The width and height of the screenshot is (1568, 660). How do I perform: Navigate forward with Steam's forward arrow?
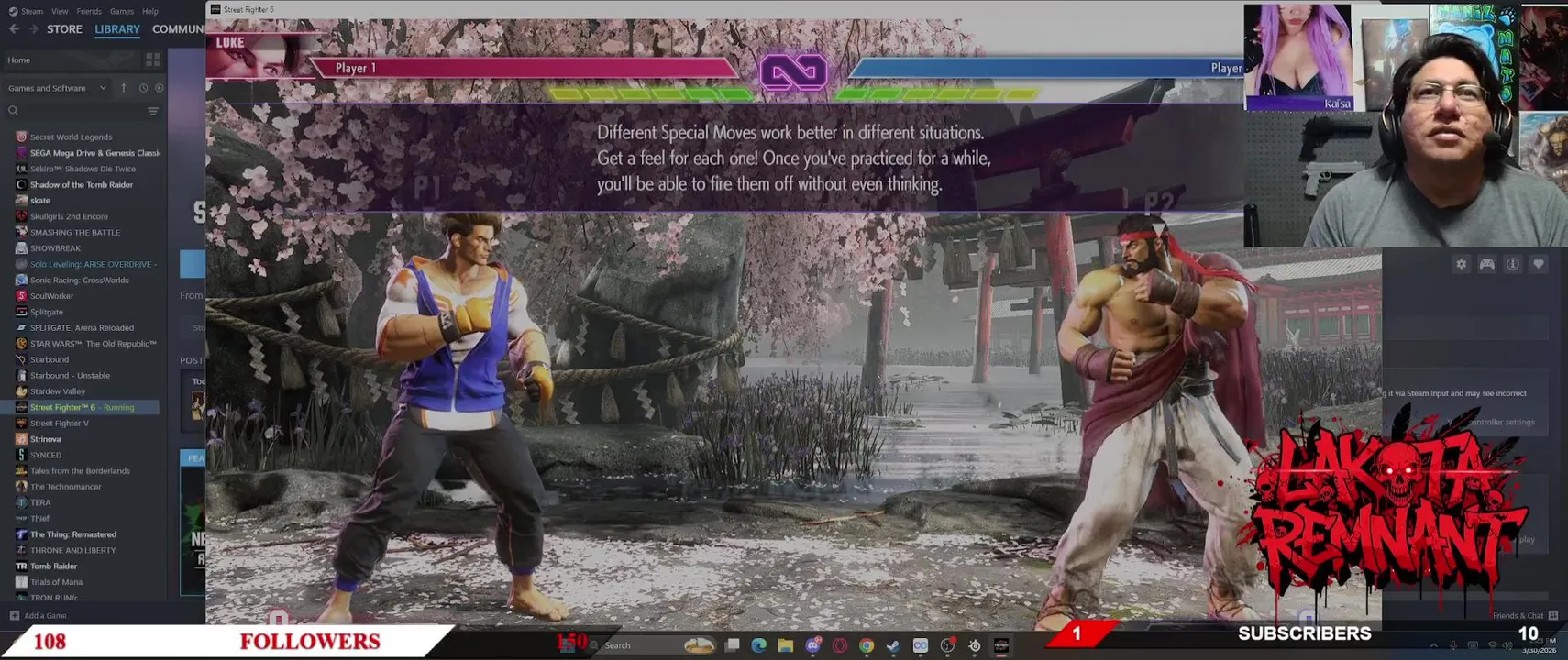tap(33, 29)
